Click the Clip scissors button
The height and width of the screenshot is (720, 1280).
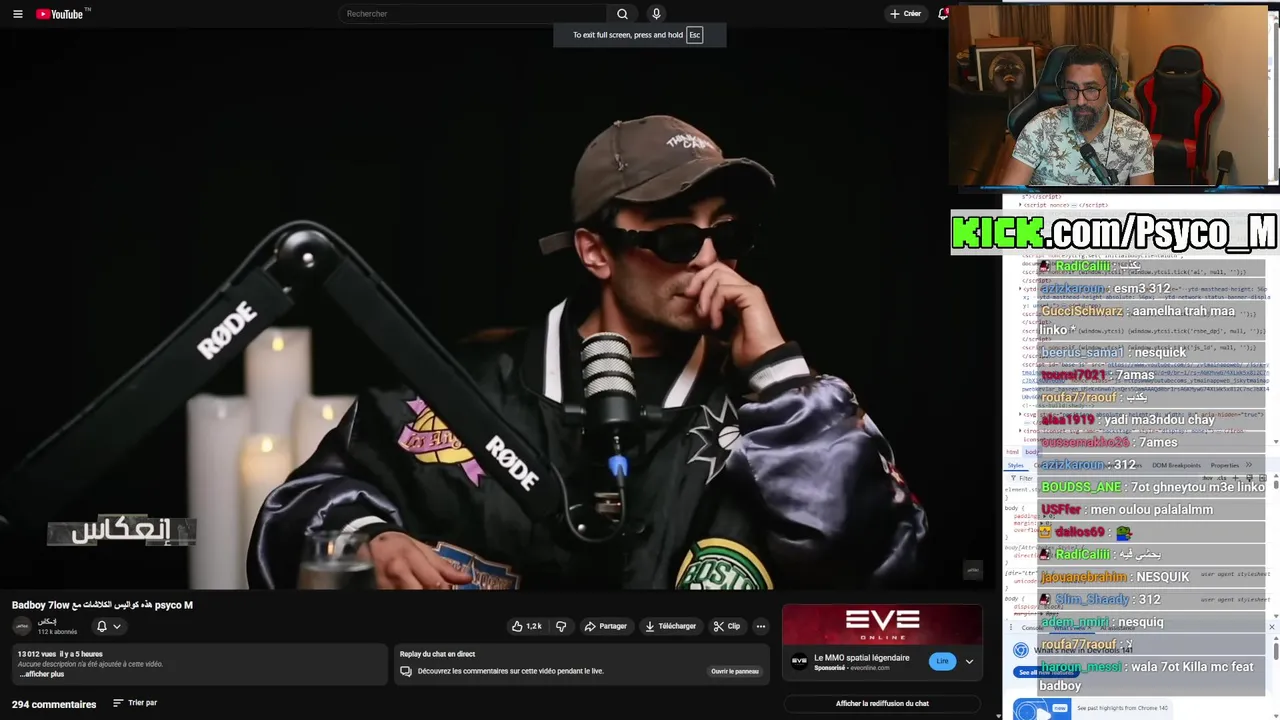point(727,626)
